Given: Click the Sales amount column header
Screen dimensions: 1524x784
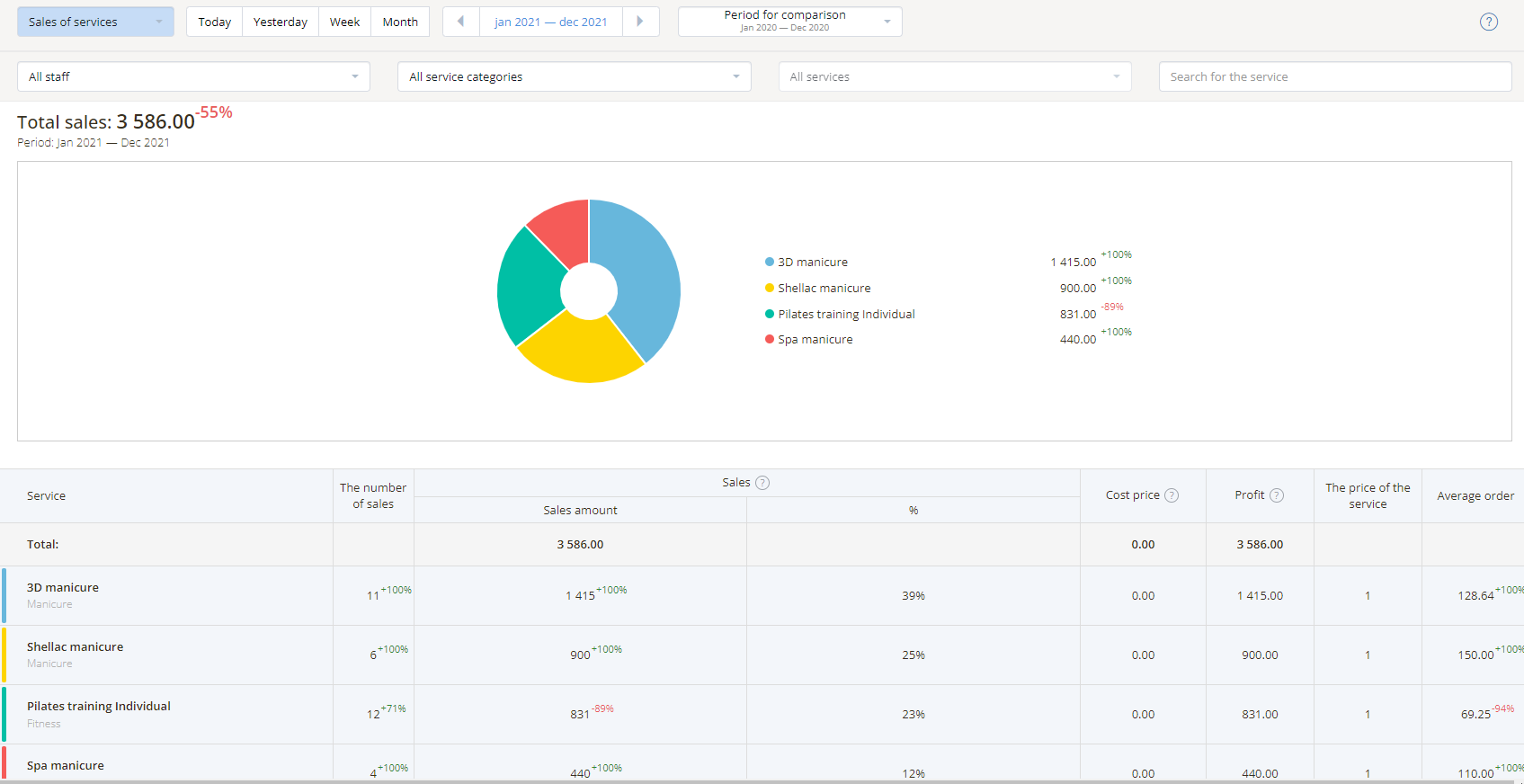Looking at the screenshot, I should coord(580,510).
